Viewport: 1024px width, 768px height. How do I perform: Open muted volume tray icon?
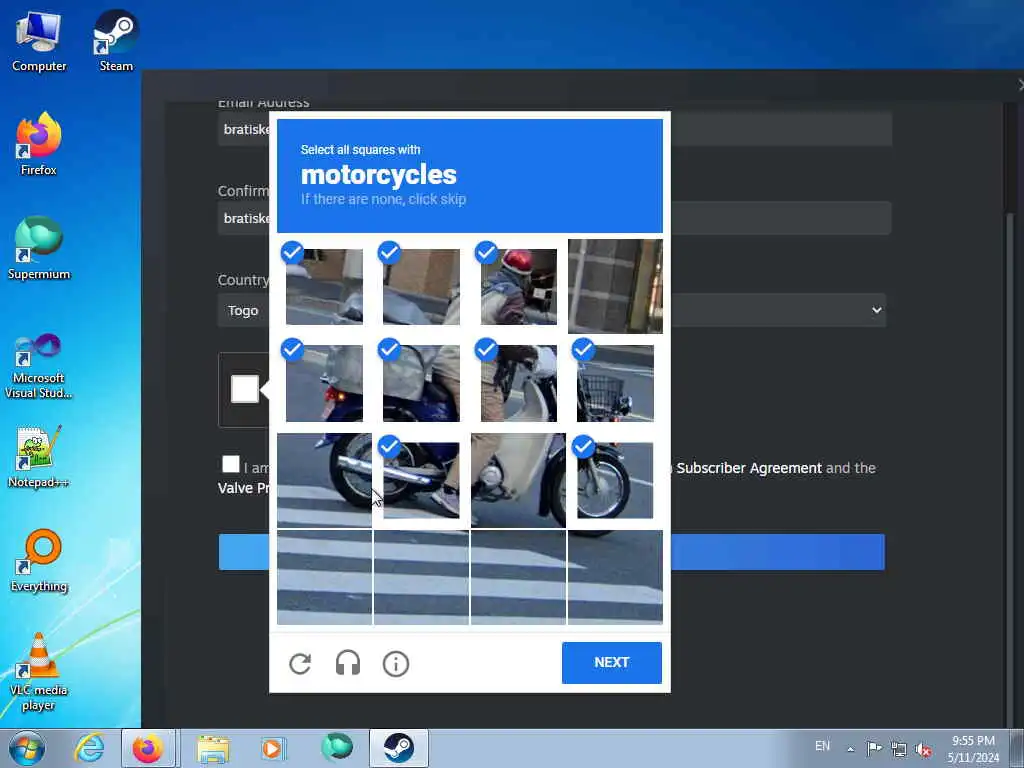[923, 749]
